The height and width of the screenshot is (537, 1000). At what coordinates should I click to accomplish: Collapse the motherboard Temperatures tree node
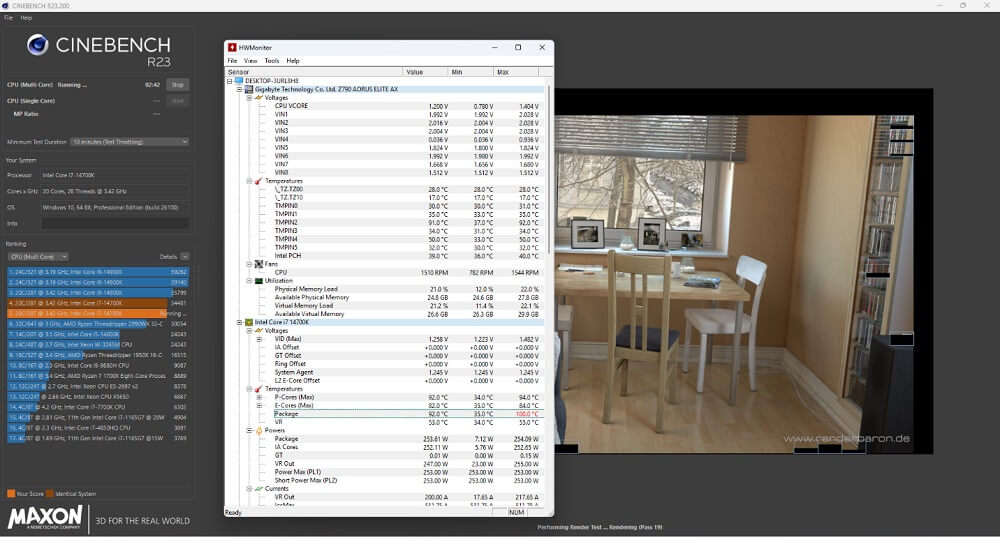click(249, 181)
